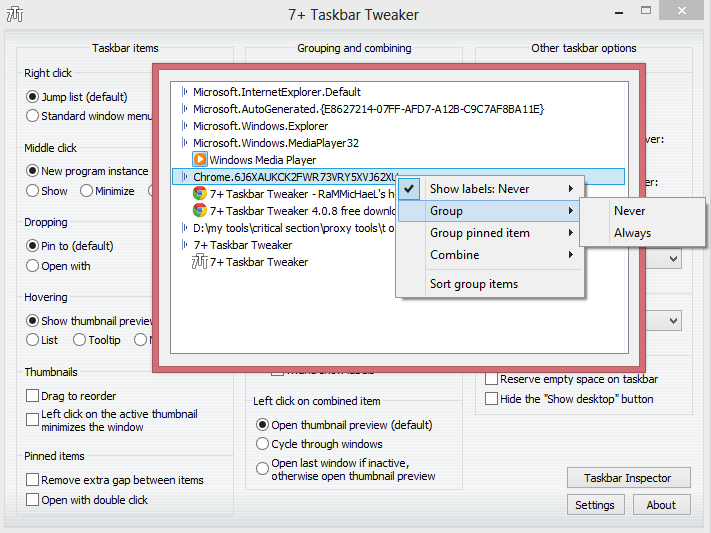This screenshot has width=711, height=533.
Task: Choose Always in Group submenu
Action: click(x=643, y=233)
